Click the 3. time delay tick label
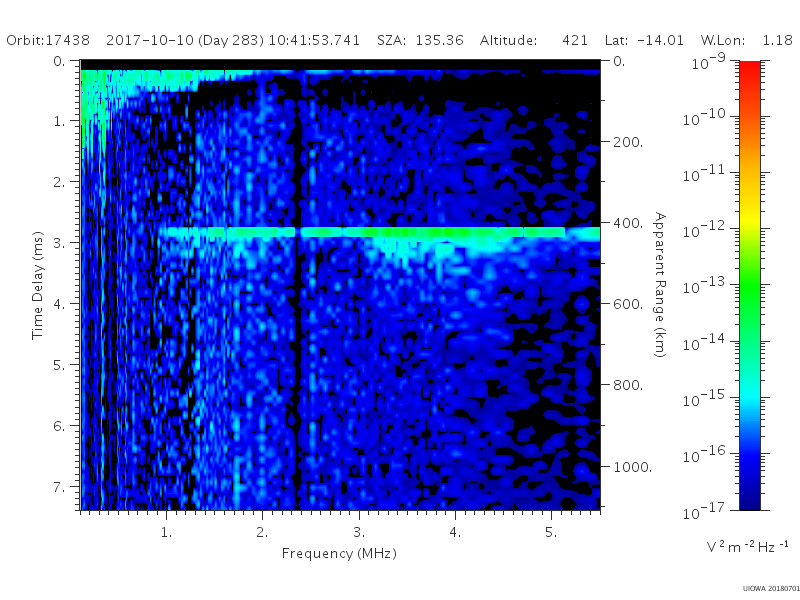The width and height of the screenshot is (800, 600). [x=60, y=243]
